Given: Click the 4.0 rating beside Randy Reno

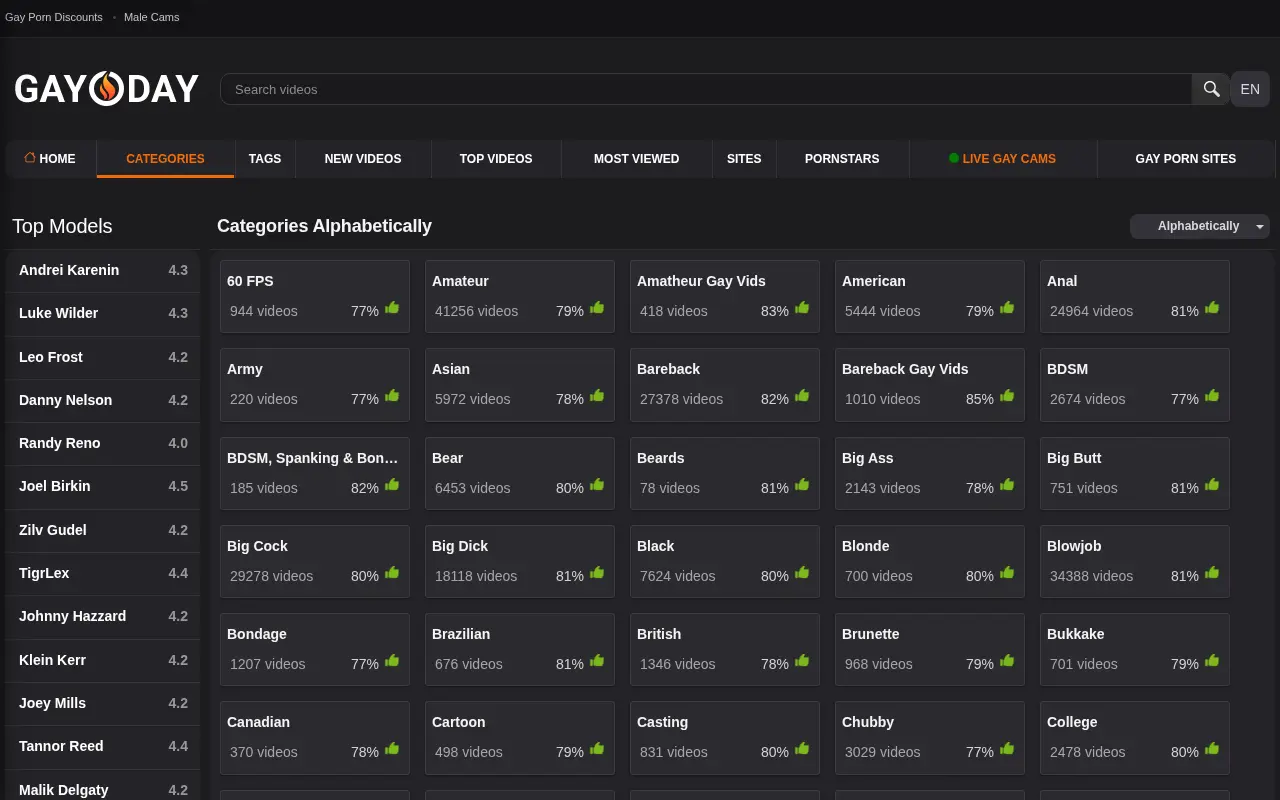Looking at the screenshot, I should pyautogui.click(x=178, y=443).
